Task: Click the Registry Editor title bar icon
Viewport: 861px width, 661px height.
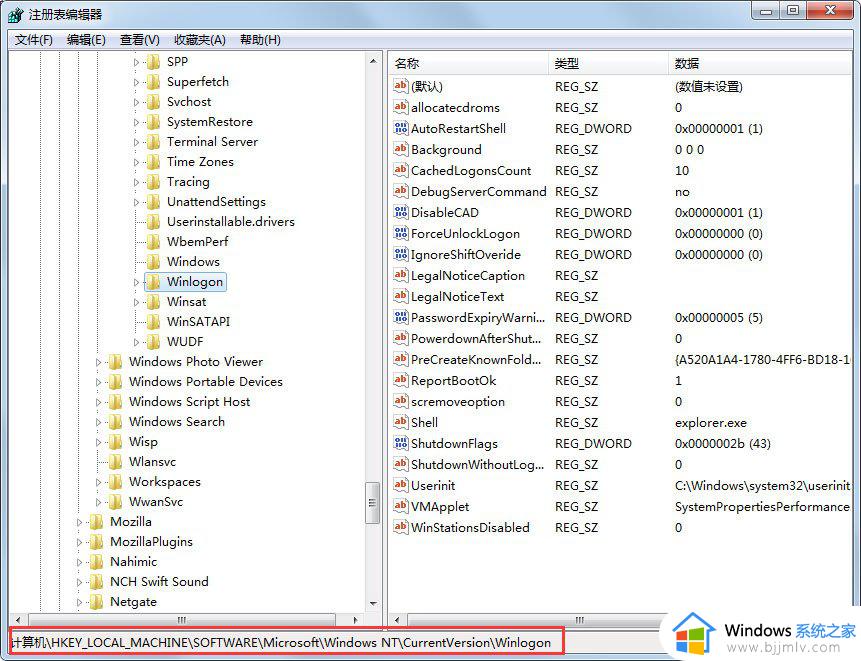Action: (16, 15)
